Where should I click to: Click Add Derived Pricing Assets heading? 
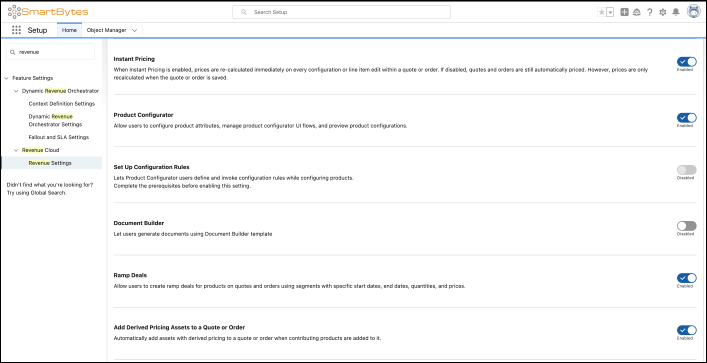click(x=179, y=327)
